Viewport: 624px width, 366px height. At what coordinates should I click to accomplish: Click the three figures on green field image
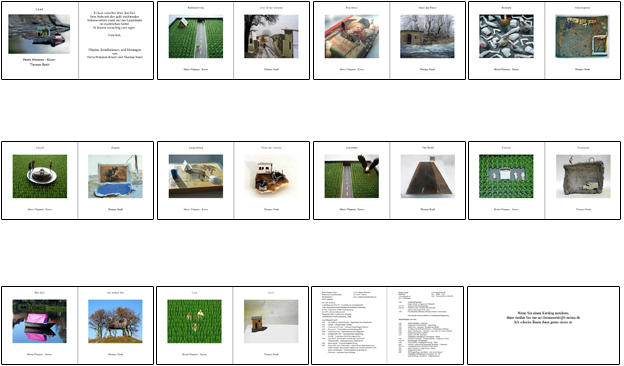pyautogui.click(x=194, y=321)
